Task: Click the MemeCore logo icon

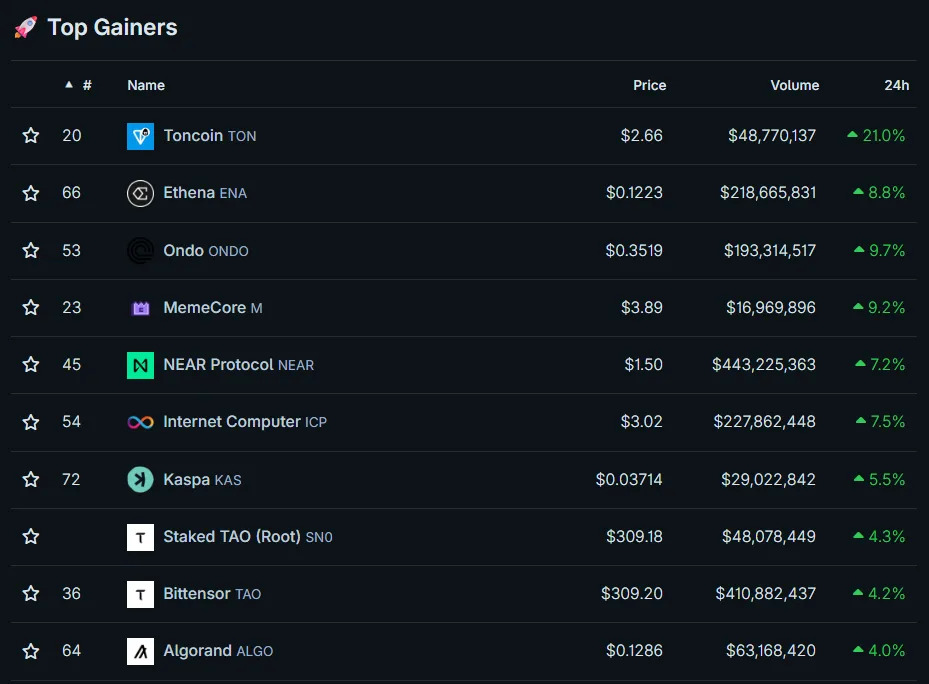Action: pos(140,308)
